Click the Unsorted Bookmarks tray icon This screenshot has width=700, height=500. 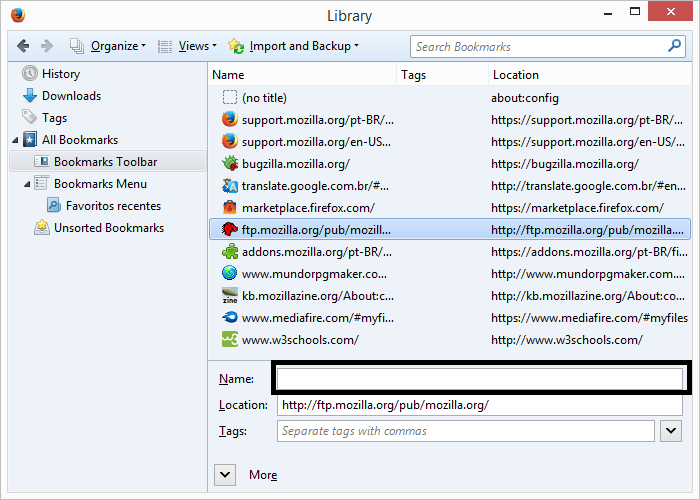point(42,227)
